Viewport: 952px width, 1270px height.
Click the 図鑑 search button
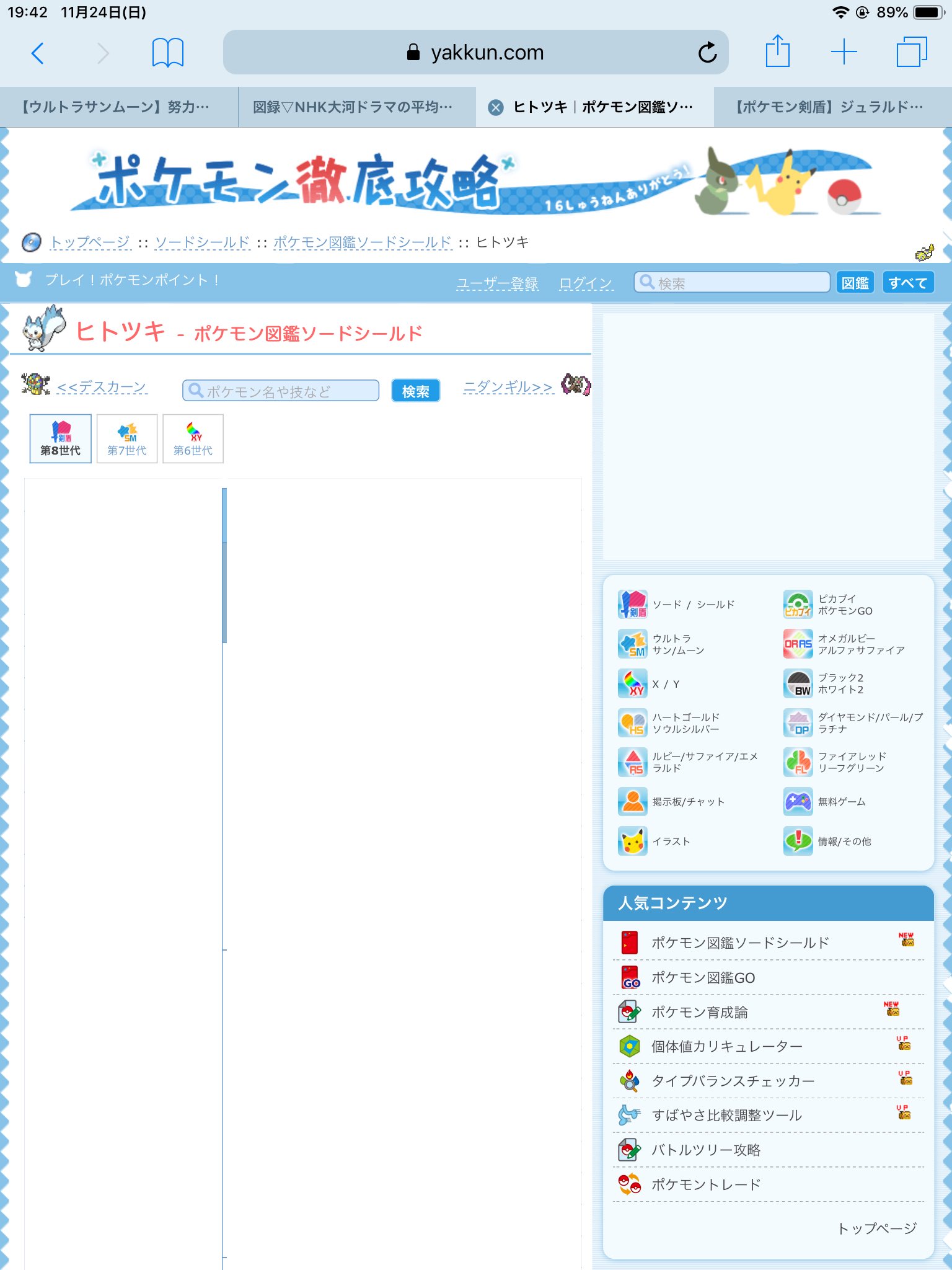pyautogui.click(x=855, y=283)
